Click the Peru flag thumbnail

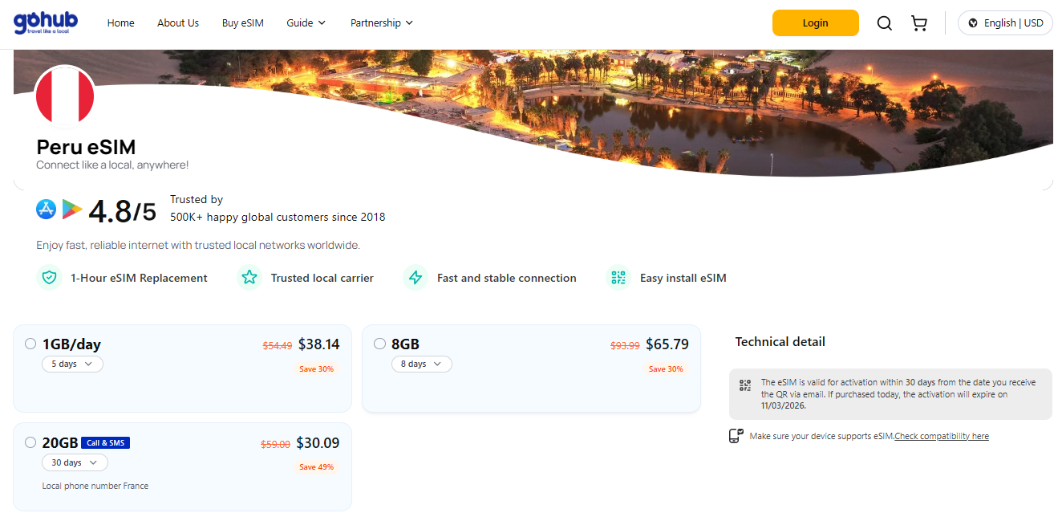coord(65,98)
